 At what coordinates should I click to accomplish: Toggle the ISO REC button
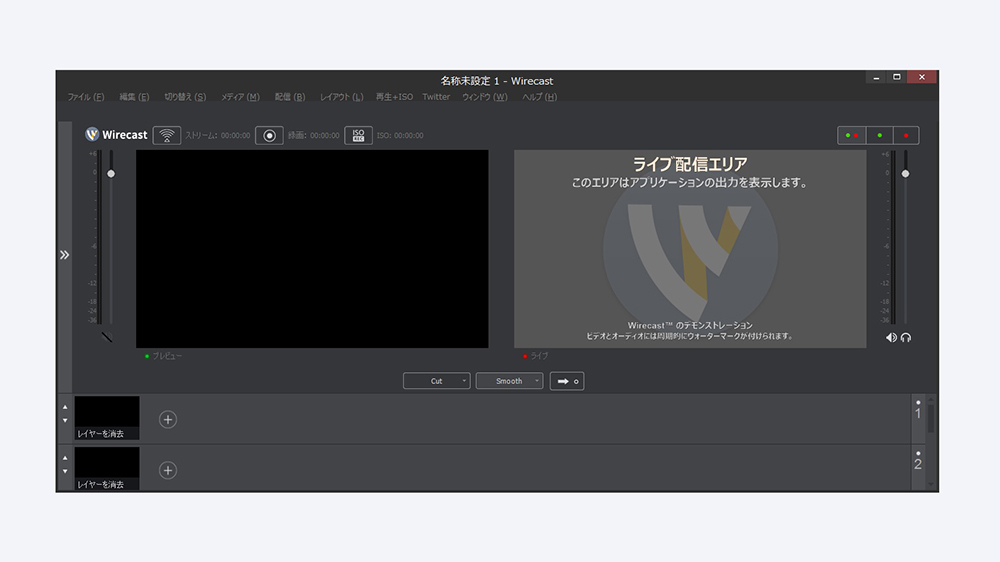tap(358, 135)
